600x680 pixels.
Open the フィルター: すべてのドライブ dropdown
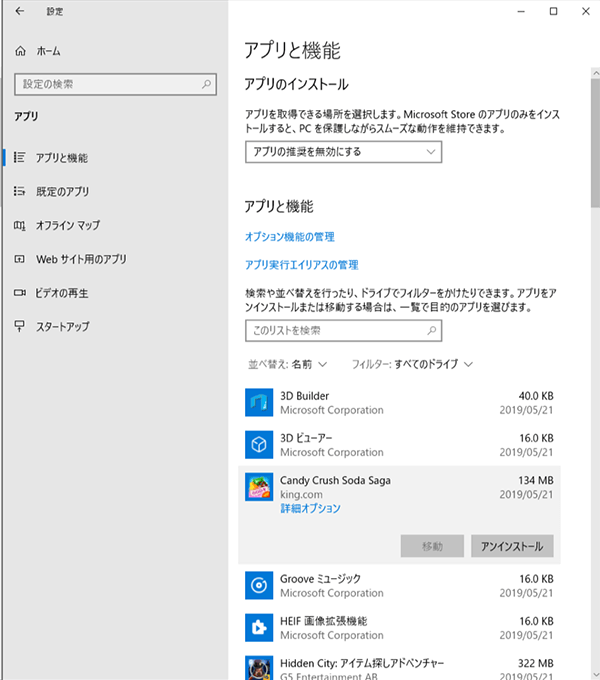412,364
